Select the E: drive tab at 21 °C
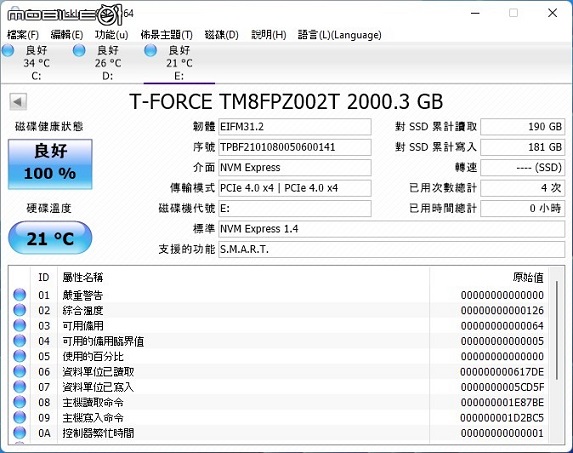Viewport: 573px width, 453px height. (x=179, y=63)
